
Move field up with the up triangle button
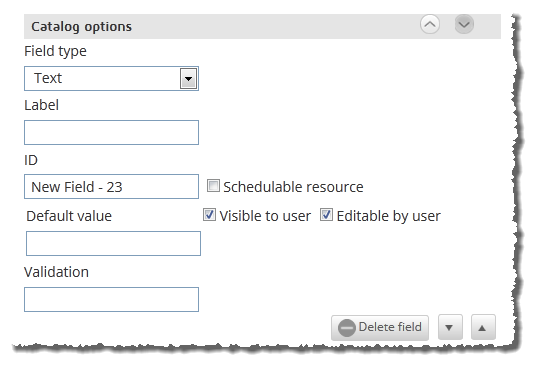[483, 327]
